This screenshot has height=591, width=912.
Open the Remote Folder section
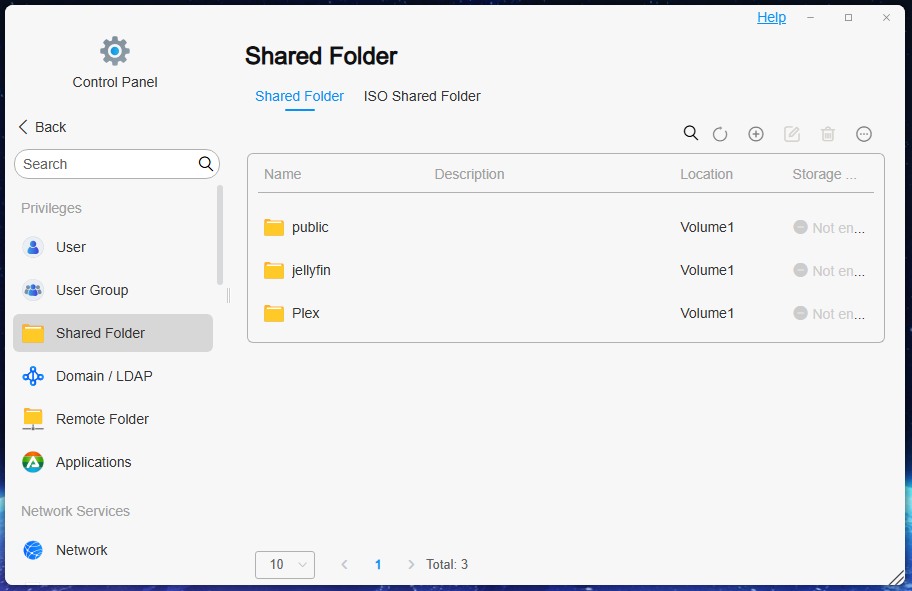pyautogui.click(x=113, y=419)
